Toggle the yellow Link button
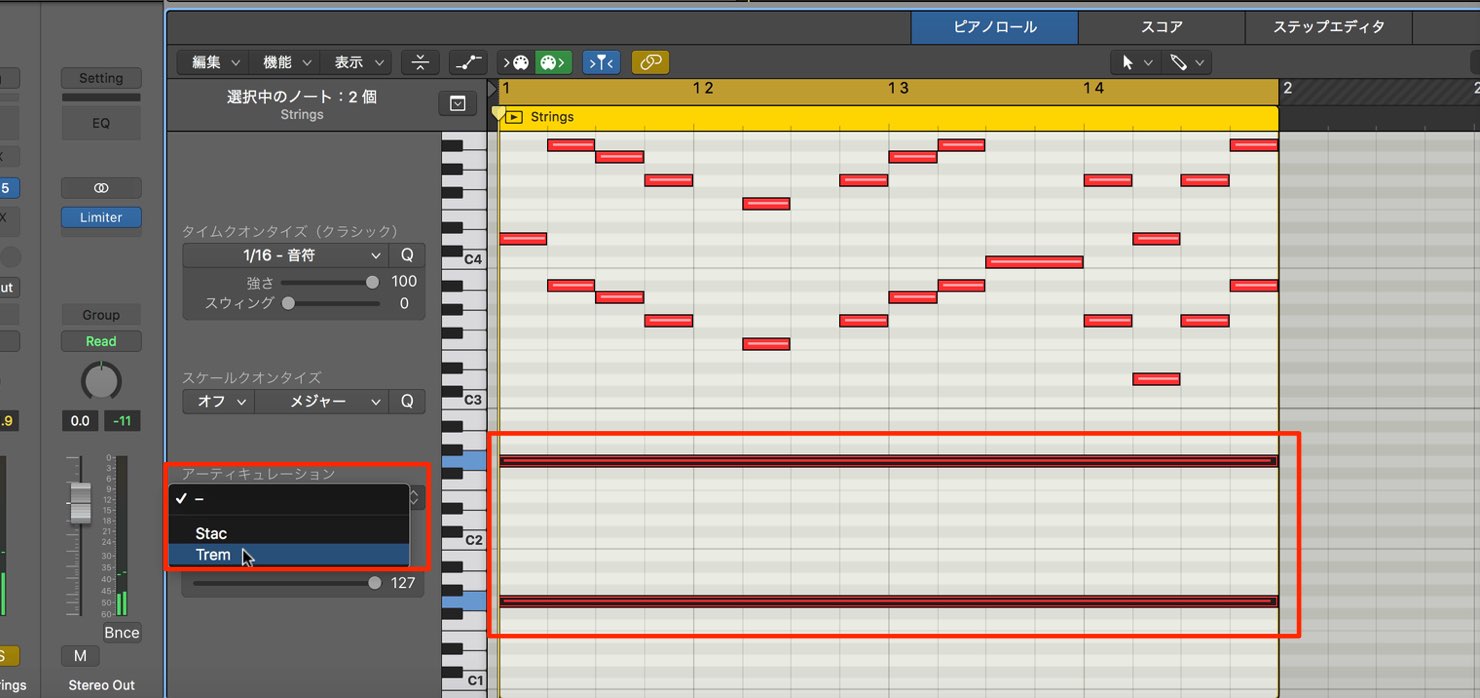 [651, 63]
